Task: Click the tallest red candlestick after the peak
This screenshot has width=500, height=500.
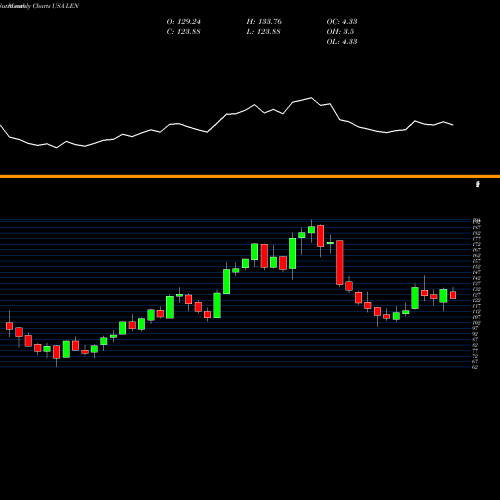Action: coord(340,262)
